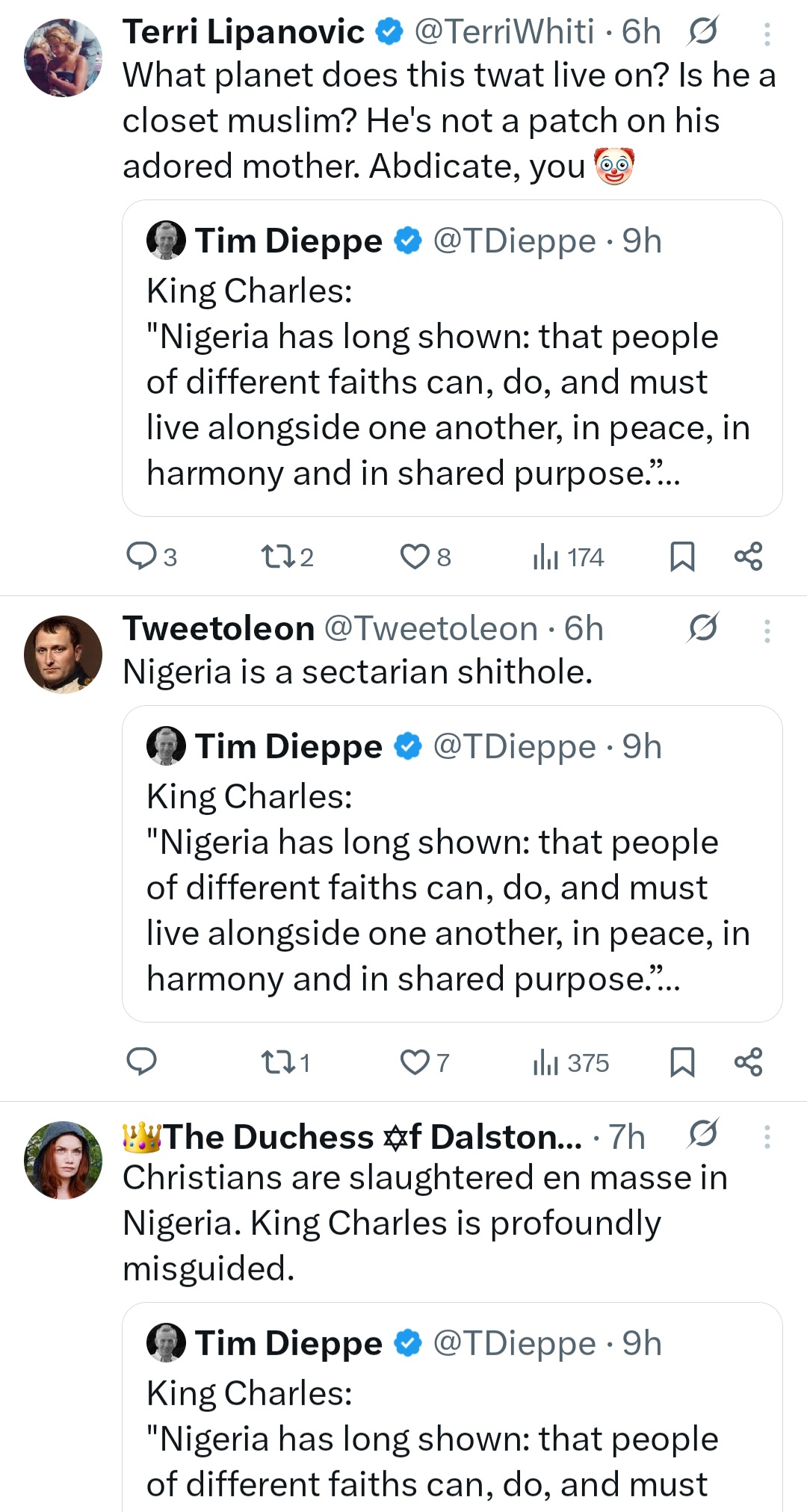The image size is (807, 1512).
Task: Like Terri Lipanovic's tweet
Action: (415, 557)
